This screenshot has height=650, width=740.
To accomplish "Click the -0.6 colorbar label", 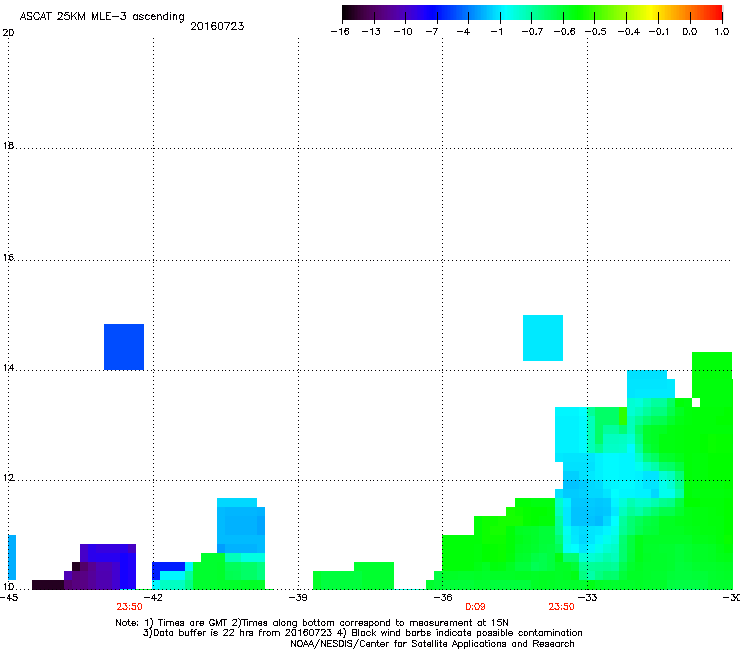I will [x=564, y=32].
